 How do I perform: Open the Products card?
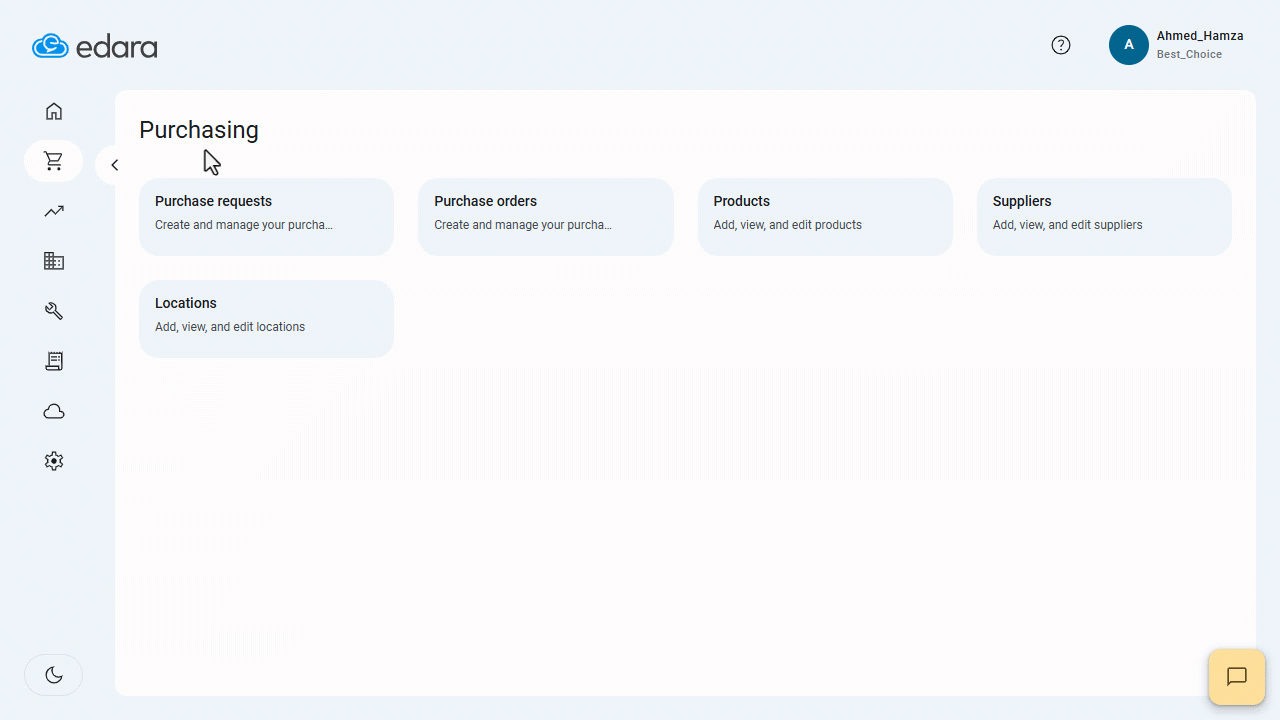click(x=825, y=217)
